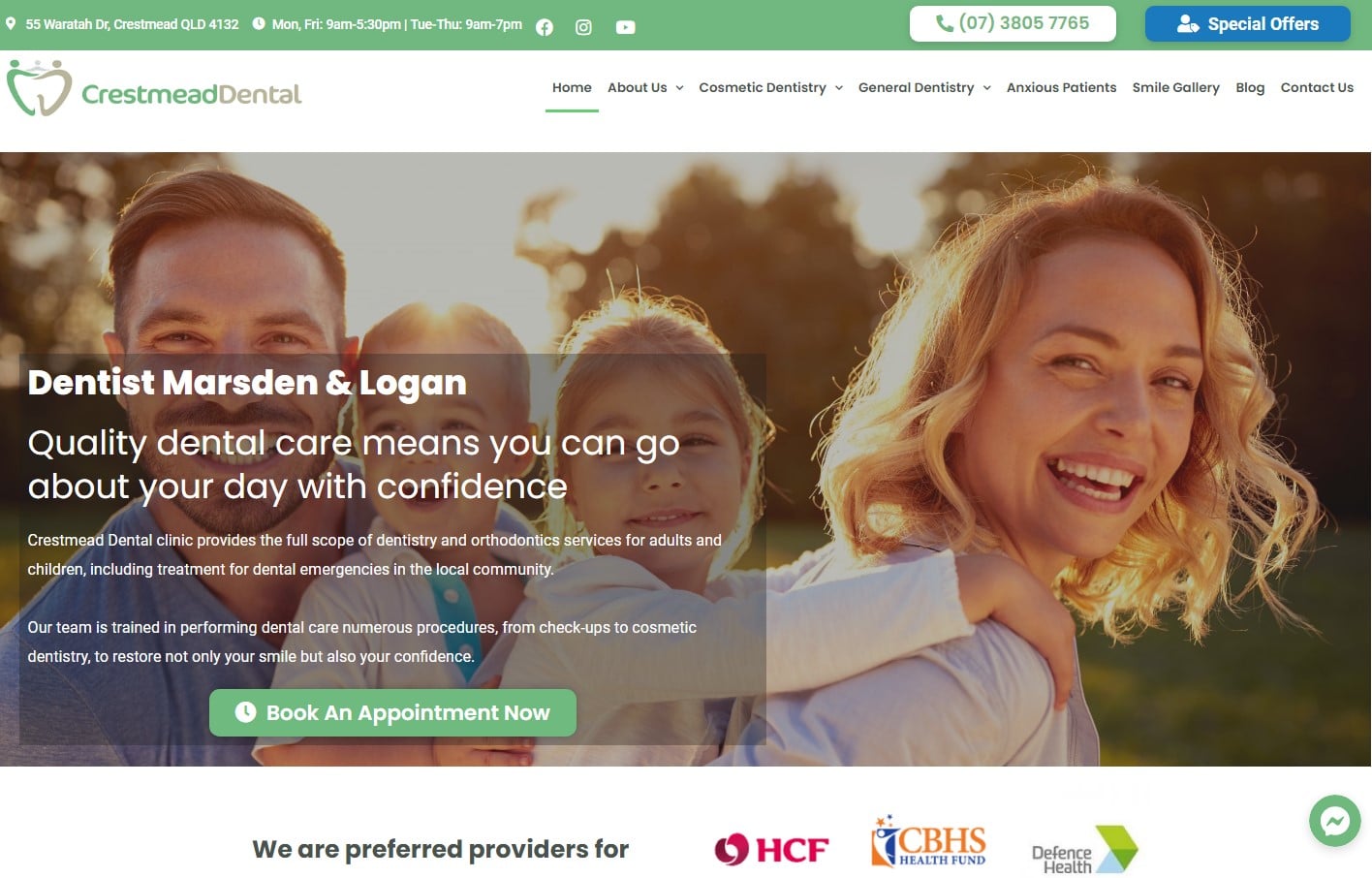Open the Facebook icon in top bar
1372x878 pixels.
[x=545, y=27]
